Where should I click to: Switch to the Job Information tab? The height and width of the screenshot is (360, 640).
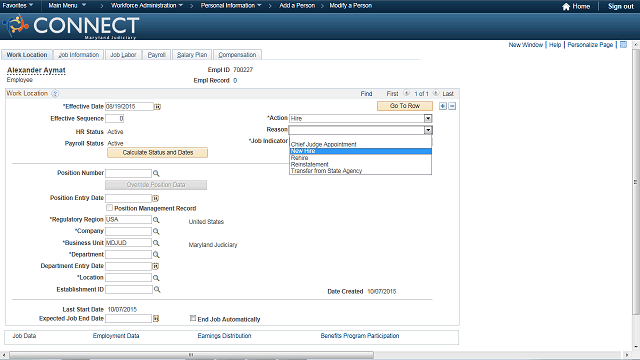(x=79, y=55)
